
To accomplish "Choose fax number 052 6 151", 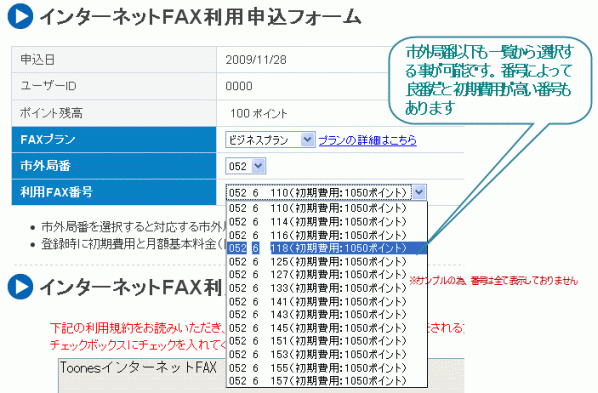I will [327, 341].
